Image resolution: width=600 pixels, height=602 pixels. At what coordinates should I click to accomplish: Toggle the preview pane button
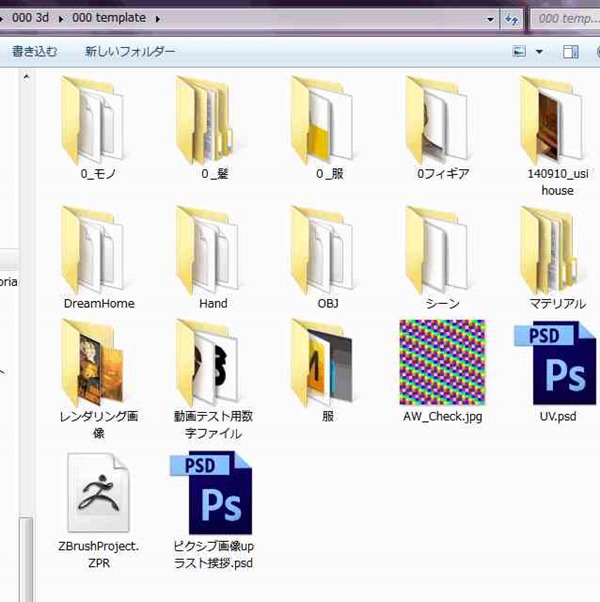571,51
